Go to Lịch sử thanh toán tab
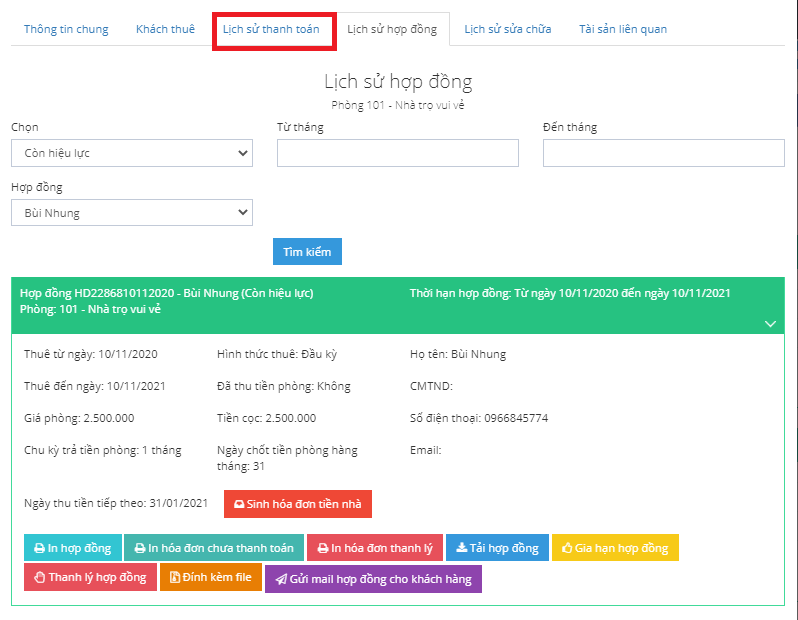This screenshot has width=798, height=620. tap(271, 29)
